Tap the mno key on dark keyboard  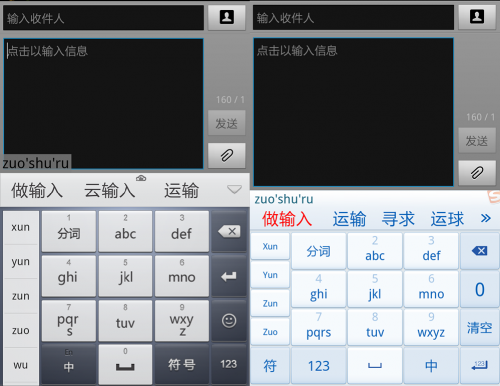pyautogui.click(x=182, y=276)
